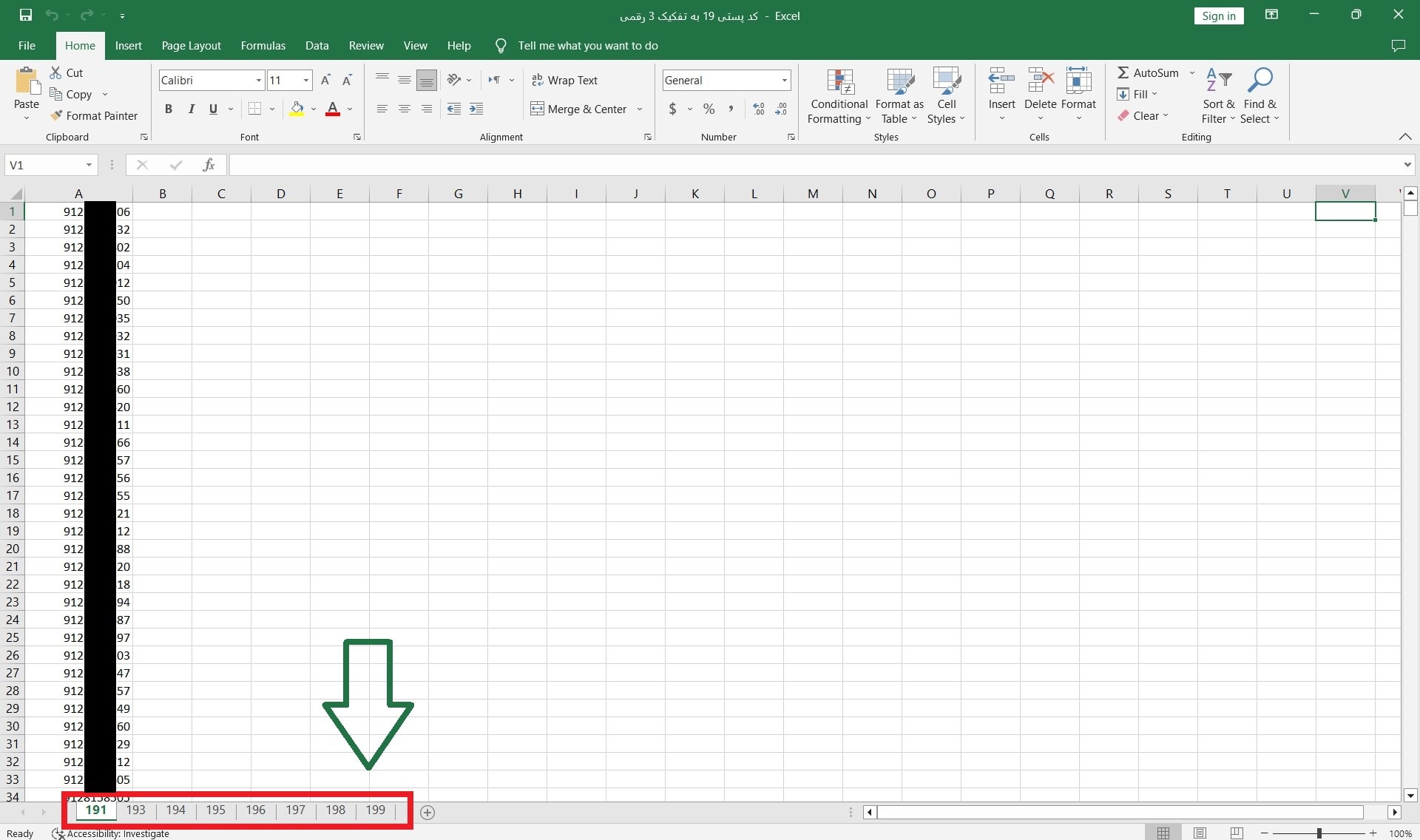Open the AutoSum dropdown arrow
Screen dimensions: 1420x840
click(1191, 72)
